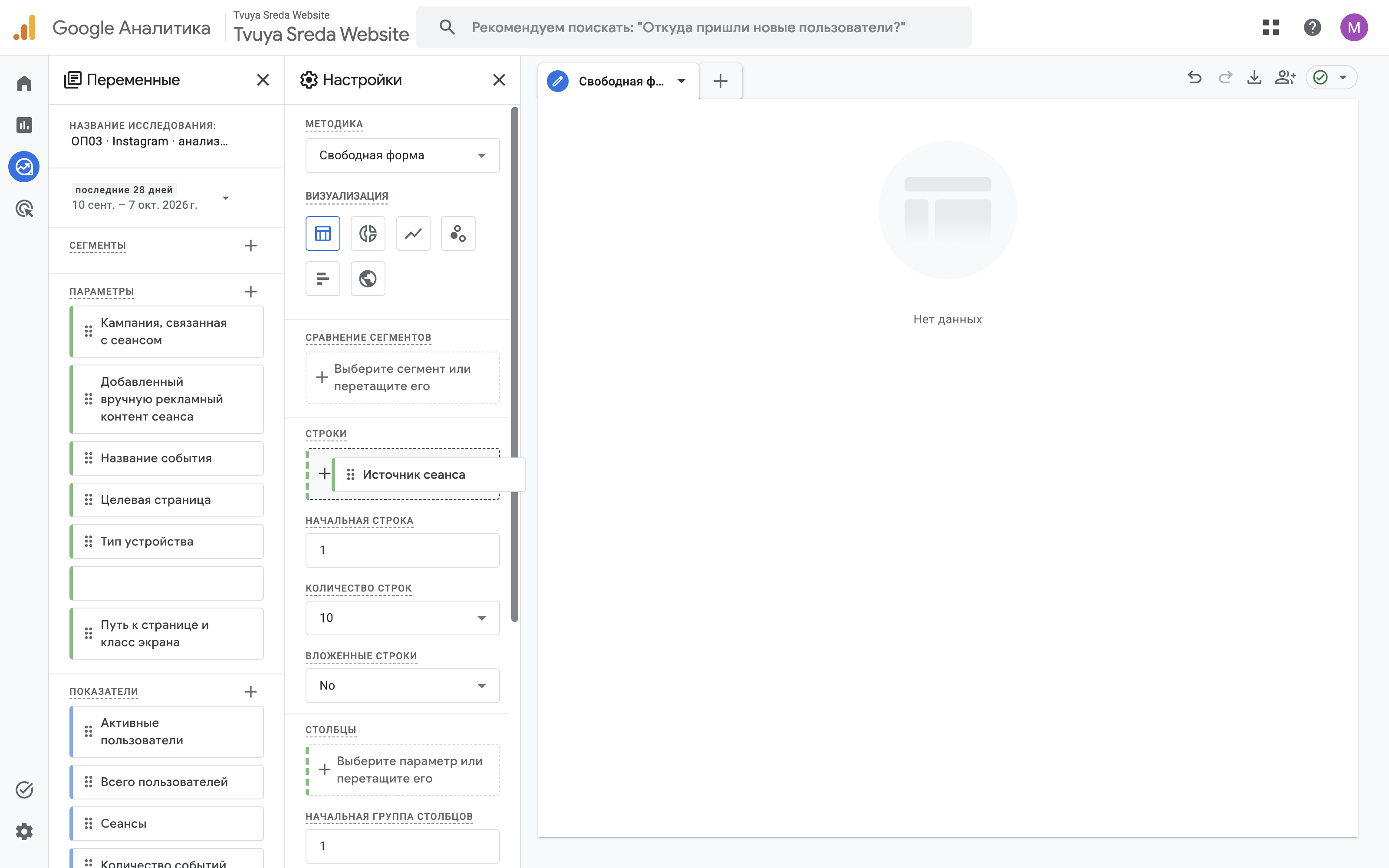Open the data quality status dropdown
This screenshot has height=868, width=1389.
coord(1331,78)
